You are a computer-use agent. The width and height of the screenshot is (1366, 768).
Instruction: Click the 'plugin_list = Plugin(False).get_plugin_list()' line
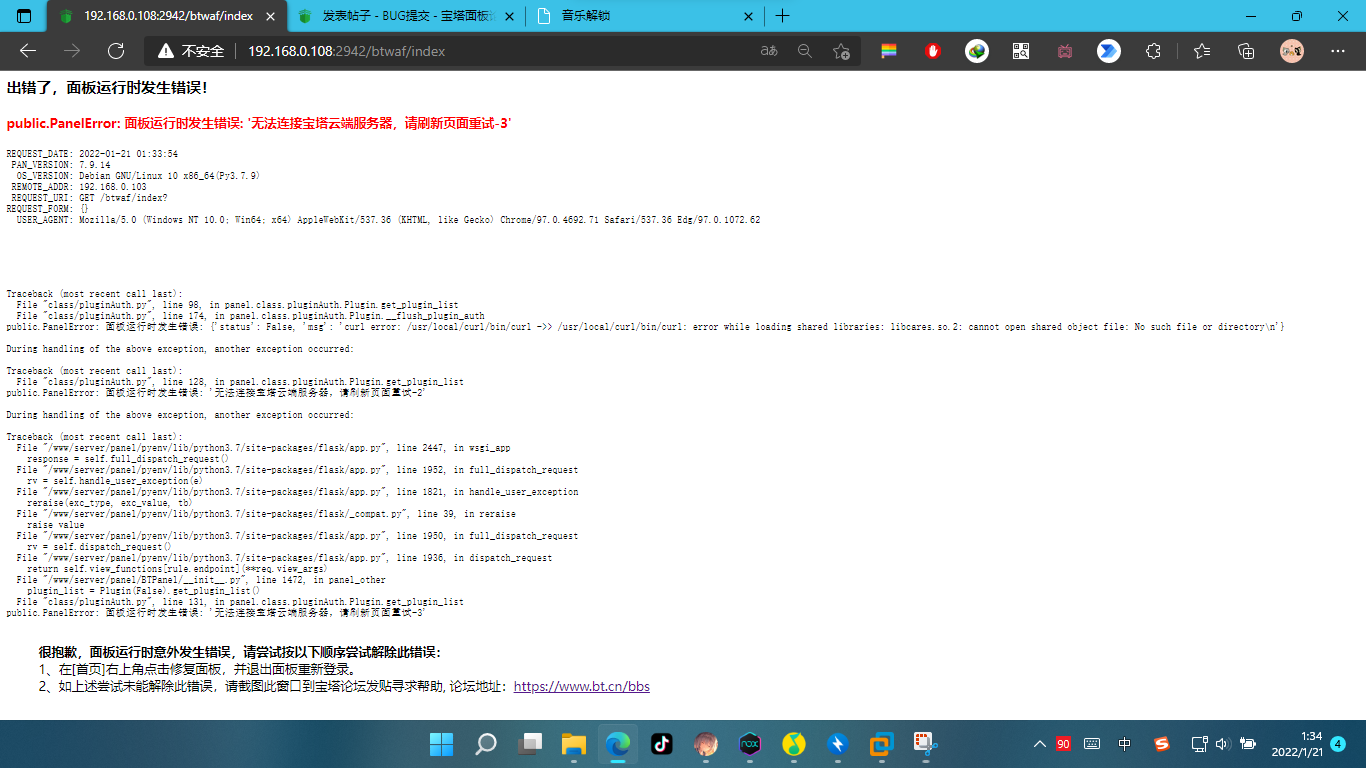coord(143,591)
